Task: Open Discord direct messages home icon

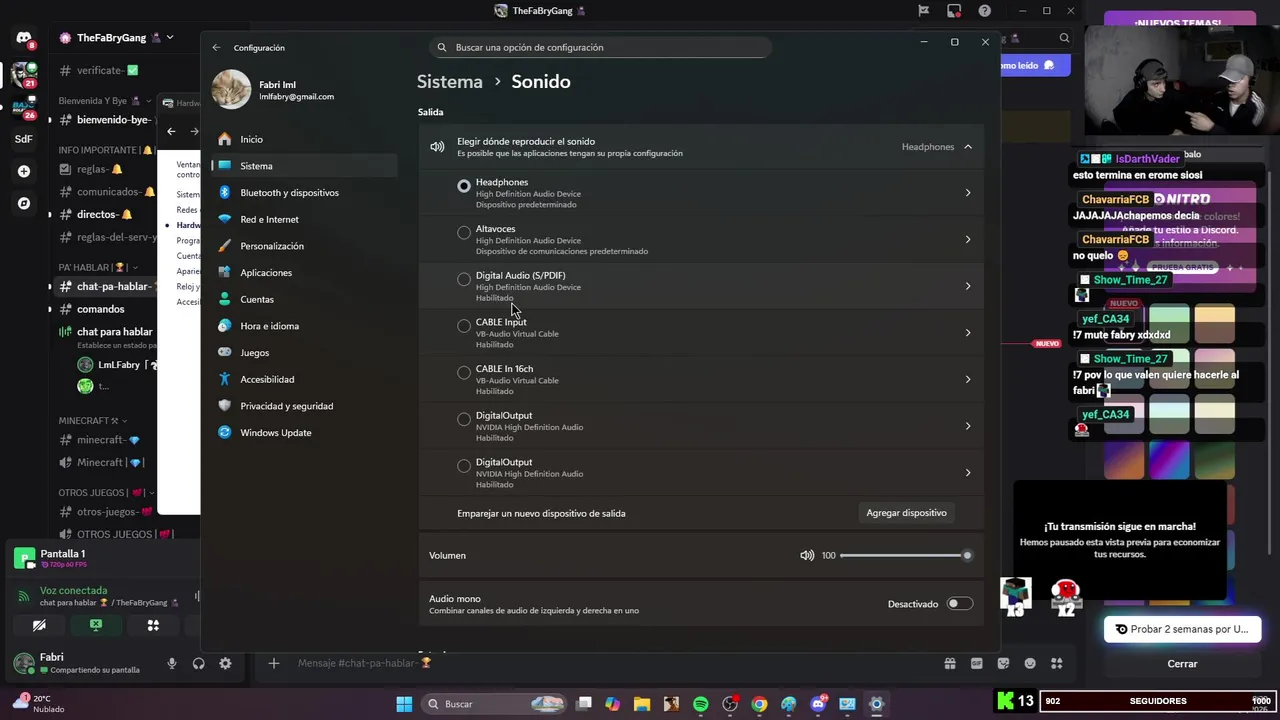Action: (x=24, y=38)
